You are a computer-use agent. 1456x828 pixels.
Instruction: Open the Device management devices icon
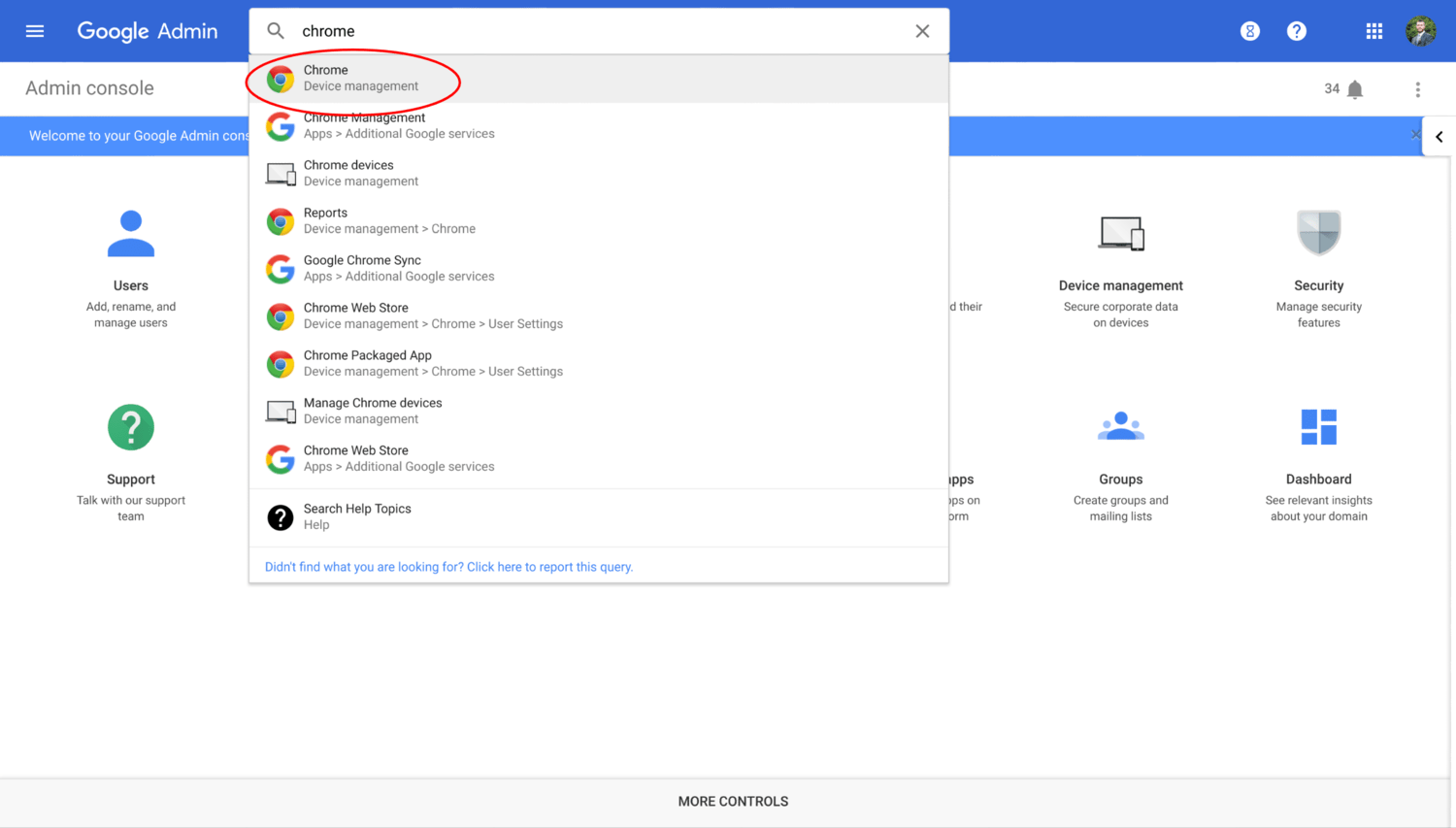click(1121, 233)
